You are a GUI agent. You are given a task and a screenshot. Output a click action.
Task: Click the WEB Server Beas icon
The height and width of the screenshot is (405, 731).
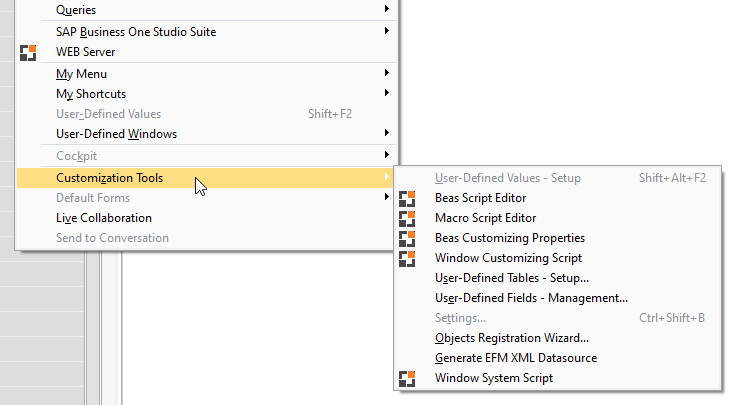click(28, 52)
